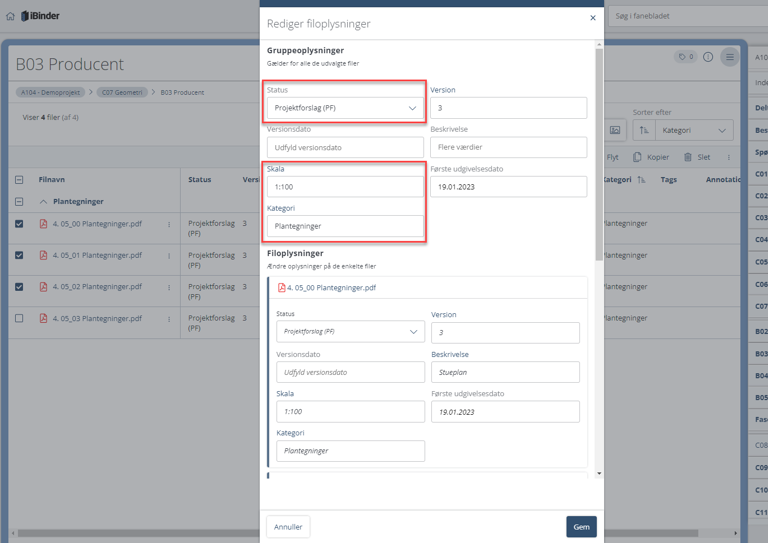
Task: Uncheck 4. 05_02 Plantegninger.pdf checkbox
Action: (19, 287)
